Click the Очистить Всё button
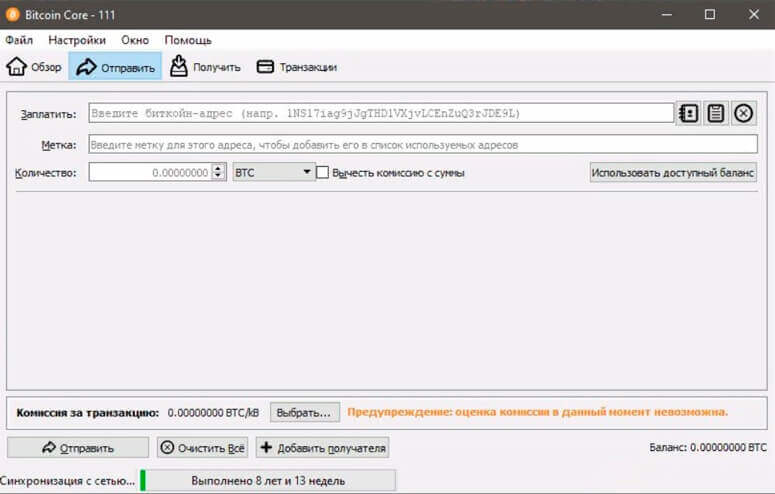The image size is (775, 494). (x=203, y=448)
